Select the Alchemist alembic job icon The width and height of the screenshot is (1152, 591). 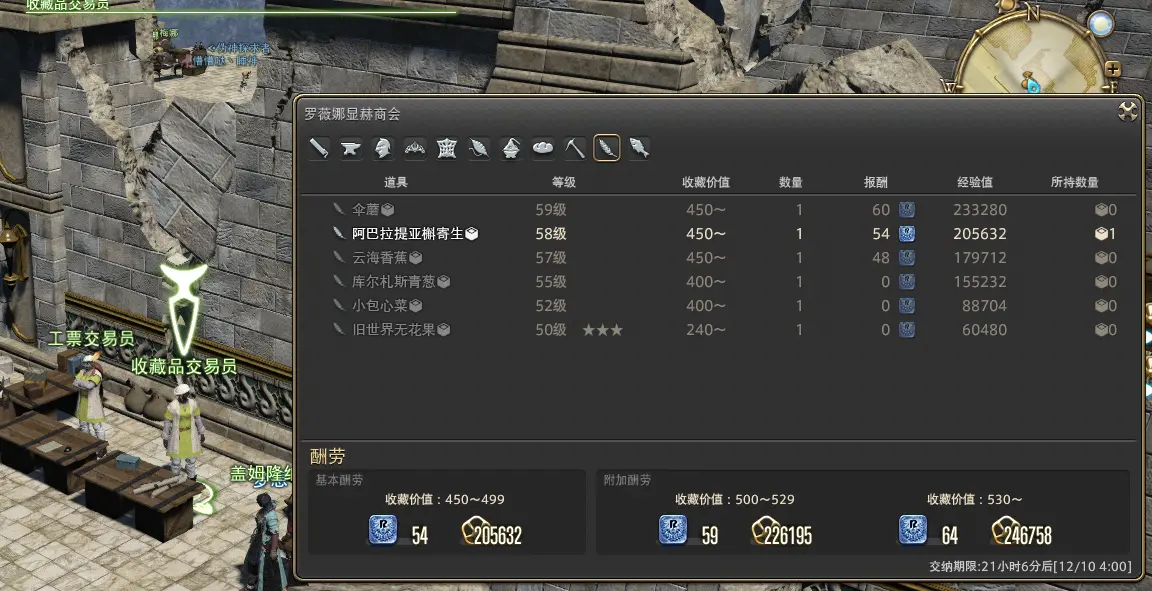[511, 148]
